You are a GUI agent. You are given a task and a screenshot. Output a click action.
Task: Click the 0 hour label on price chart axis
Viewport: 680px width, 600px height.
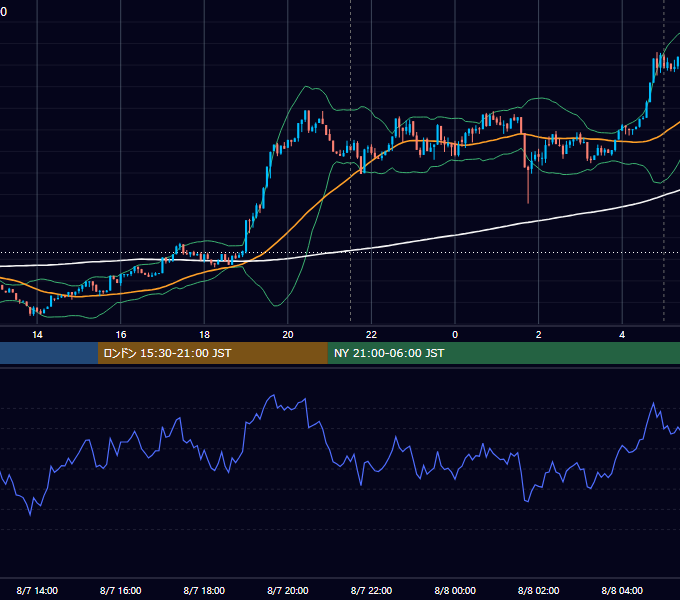point(455,335)
